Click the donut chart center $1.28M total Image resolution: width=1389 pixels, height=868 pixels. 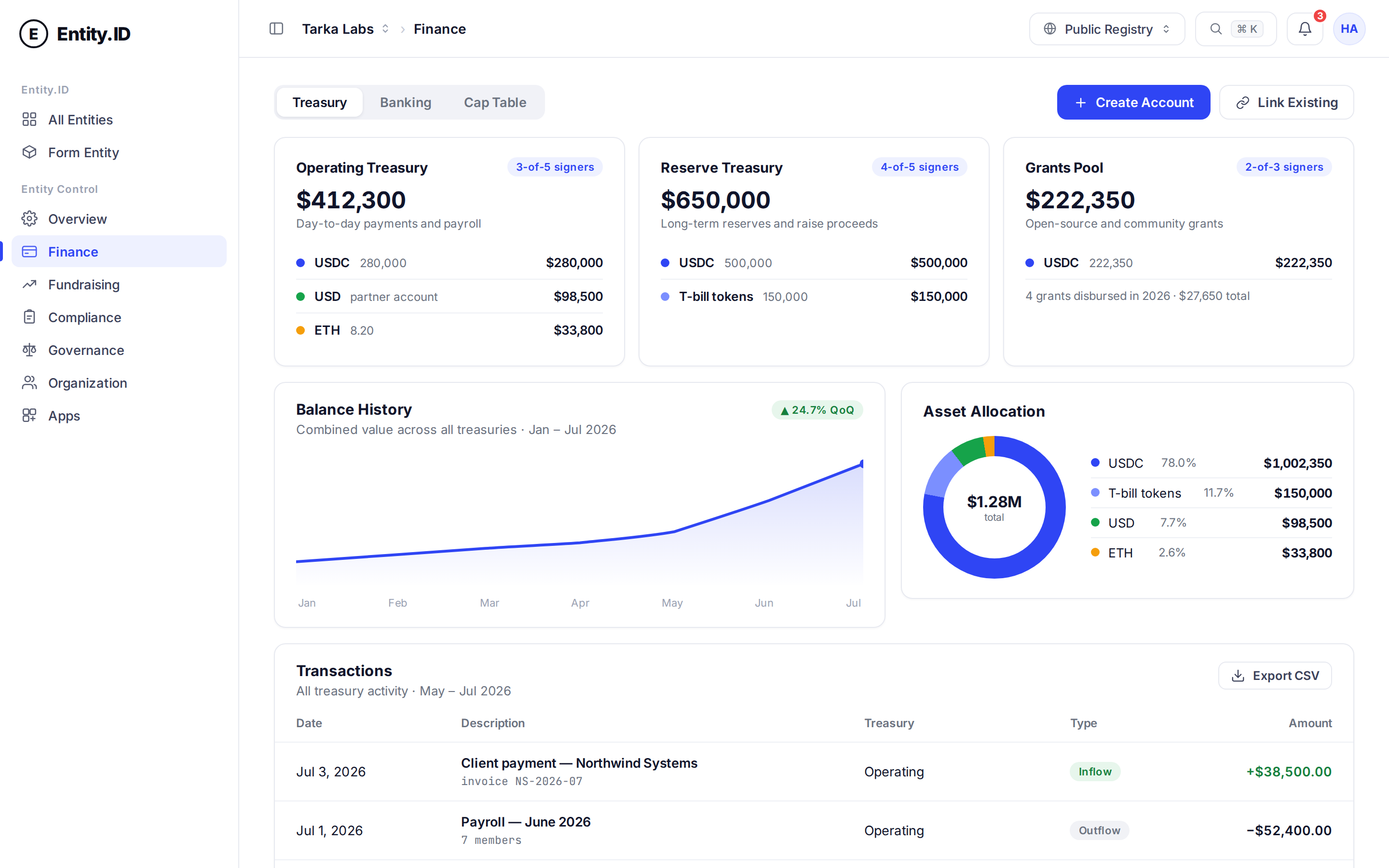click(x=994, y=507)
